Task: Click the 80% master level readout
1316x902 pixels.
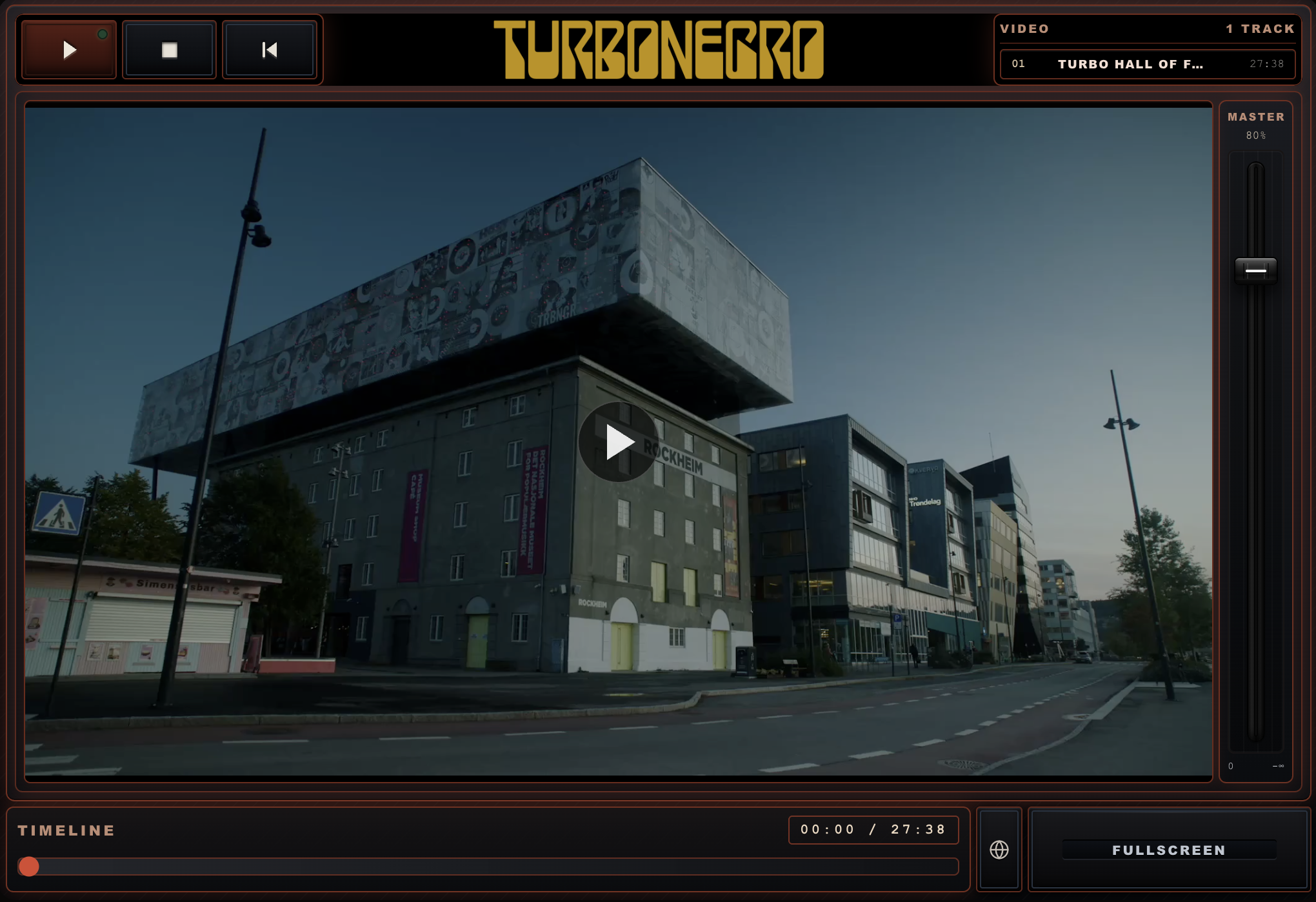Action: [1255, 135]
